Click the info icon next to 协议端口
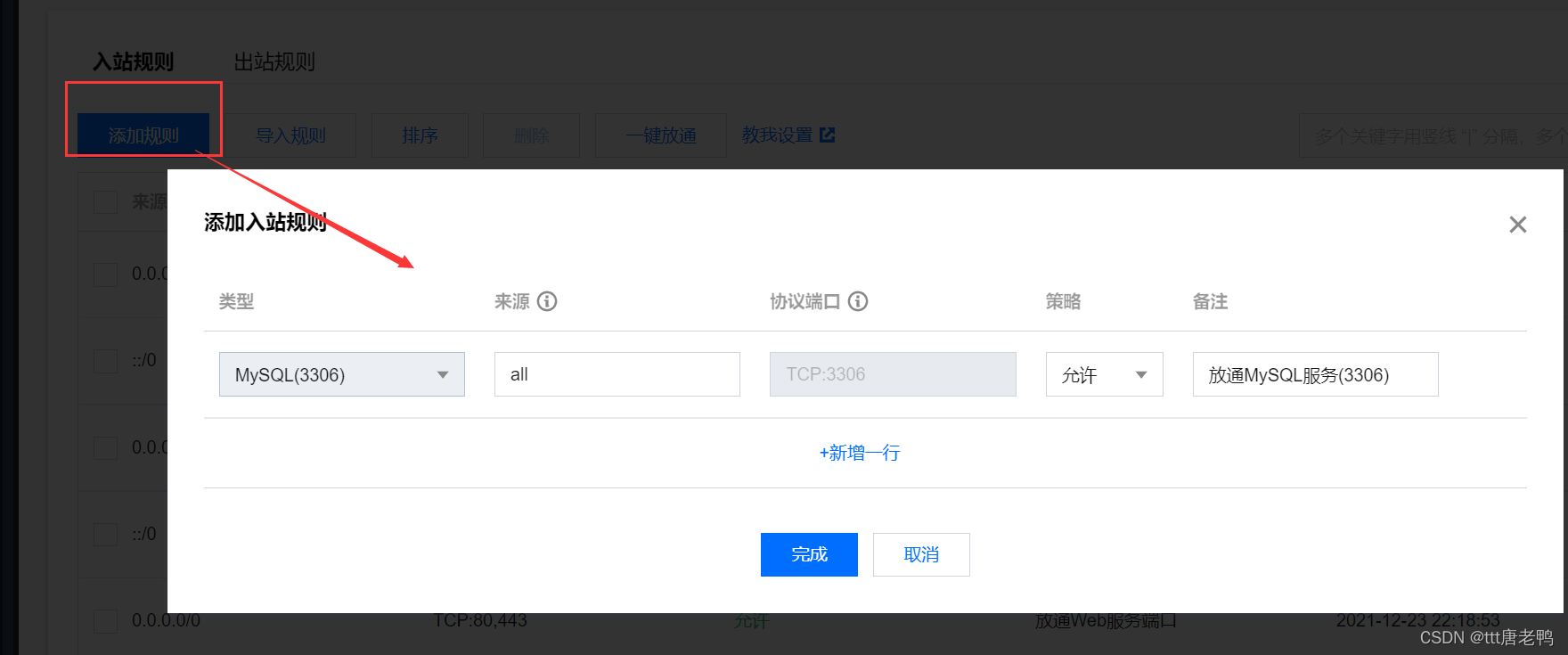Screen dimensions: 1568x655 [x=858, y=301]
